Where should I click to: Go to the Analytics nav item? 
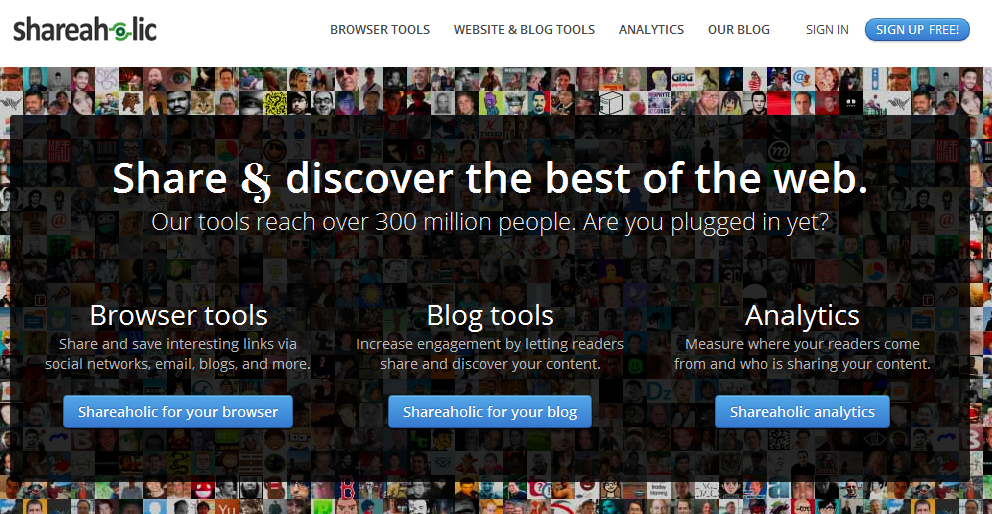point(651,30)
